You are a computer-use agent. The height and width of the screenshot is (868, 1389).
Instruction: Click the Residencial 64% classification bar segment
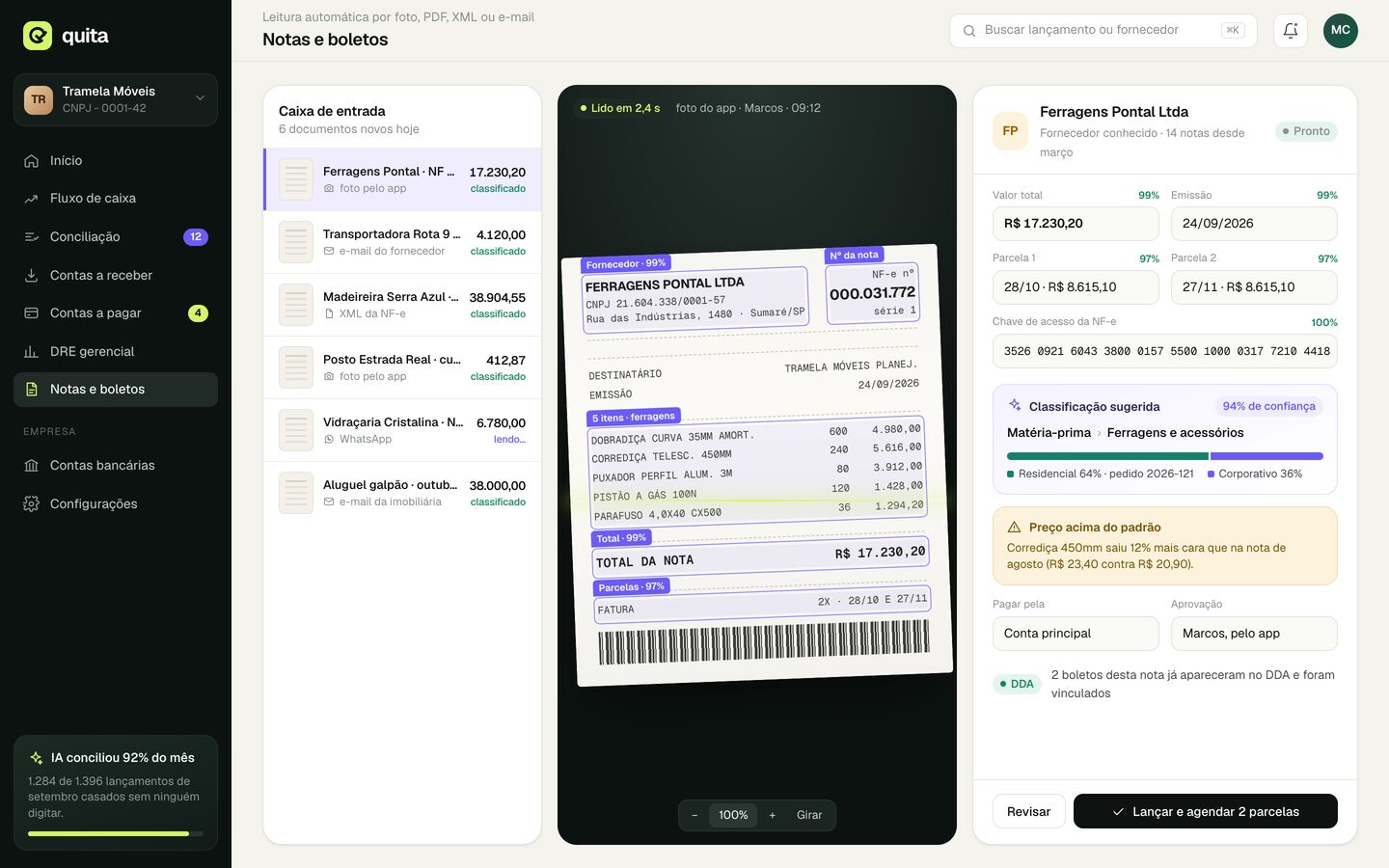pos(1107,456)
